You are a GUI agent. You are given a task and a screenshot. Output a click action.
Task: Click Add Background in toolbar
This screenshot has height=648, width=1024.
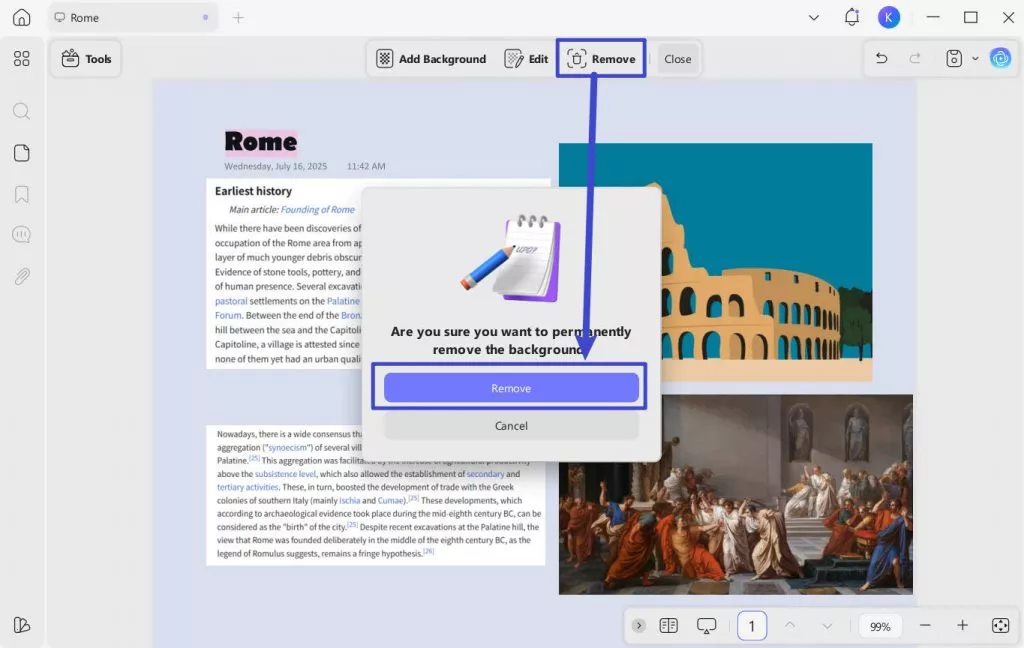pyautogui.click(x=431, y=59)
